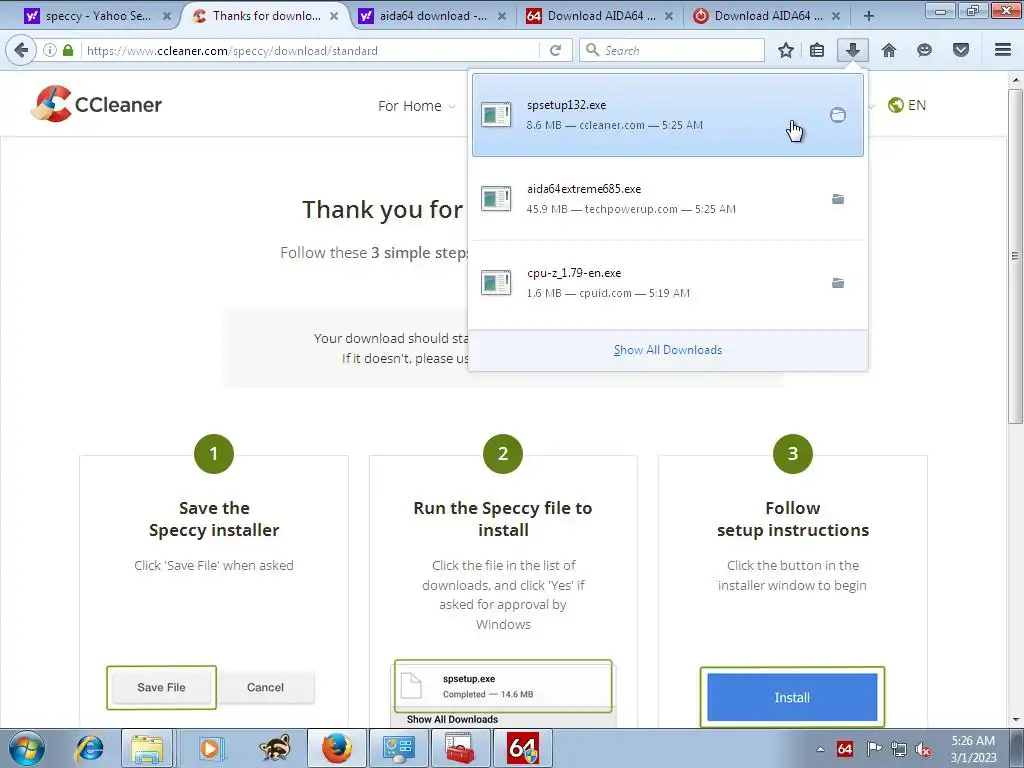Click Show All Downloads link
The image size is (1024, 768).
[x=668, y=350]
